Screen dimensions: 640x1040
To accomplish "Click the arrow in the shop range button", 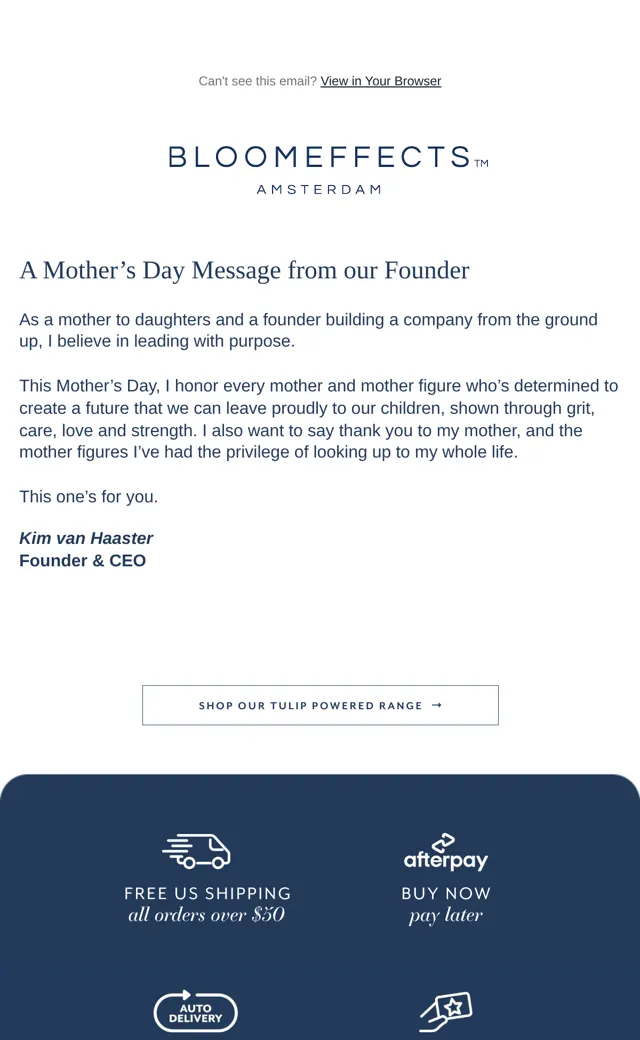I will (x=436, y=705).
